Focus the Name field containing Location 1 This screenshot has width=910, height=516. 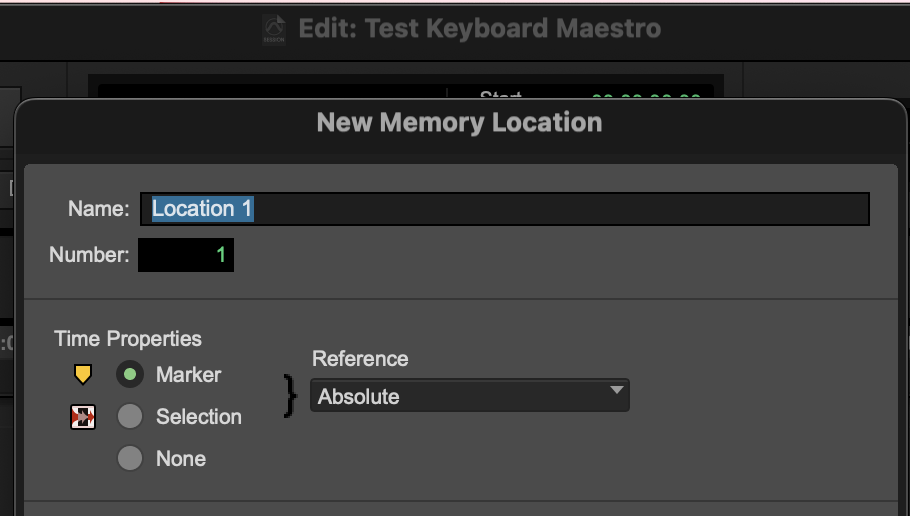505,209
